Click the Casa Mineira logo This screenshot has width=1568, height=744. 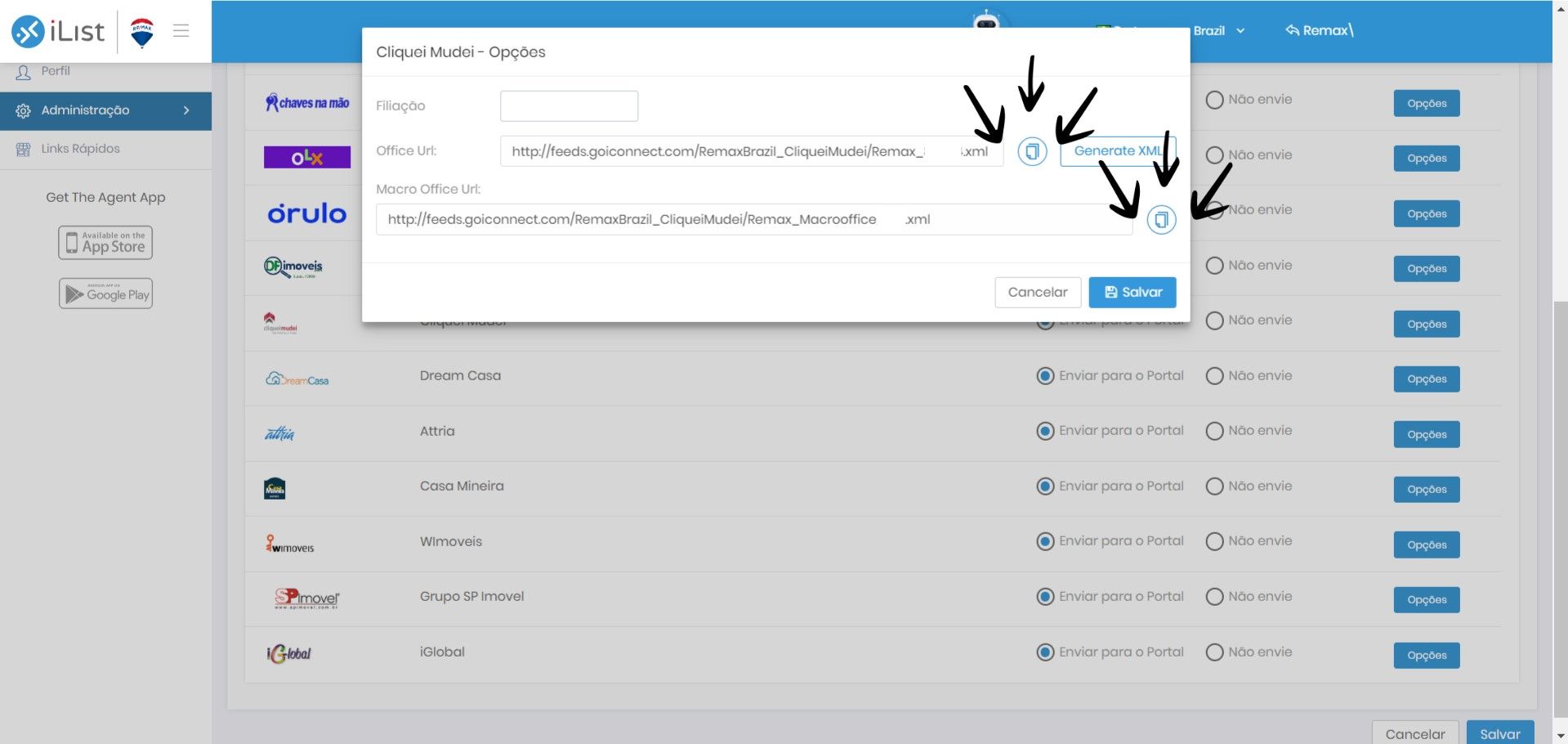[275, 489]
